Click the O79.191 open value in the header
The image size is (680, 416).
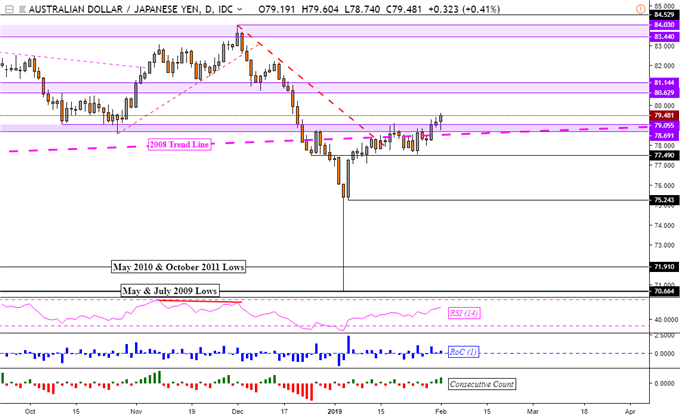click(276, 9)
